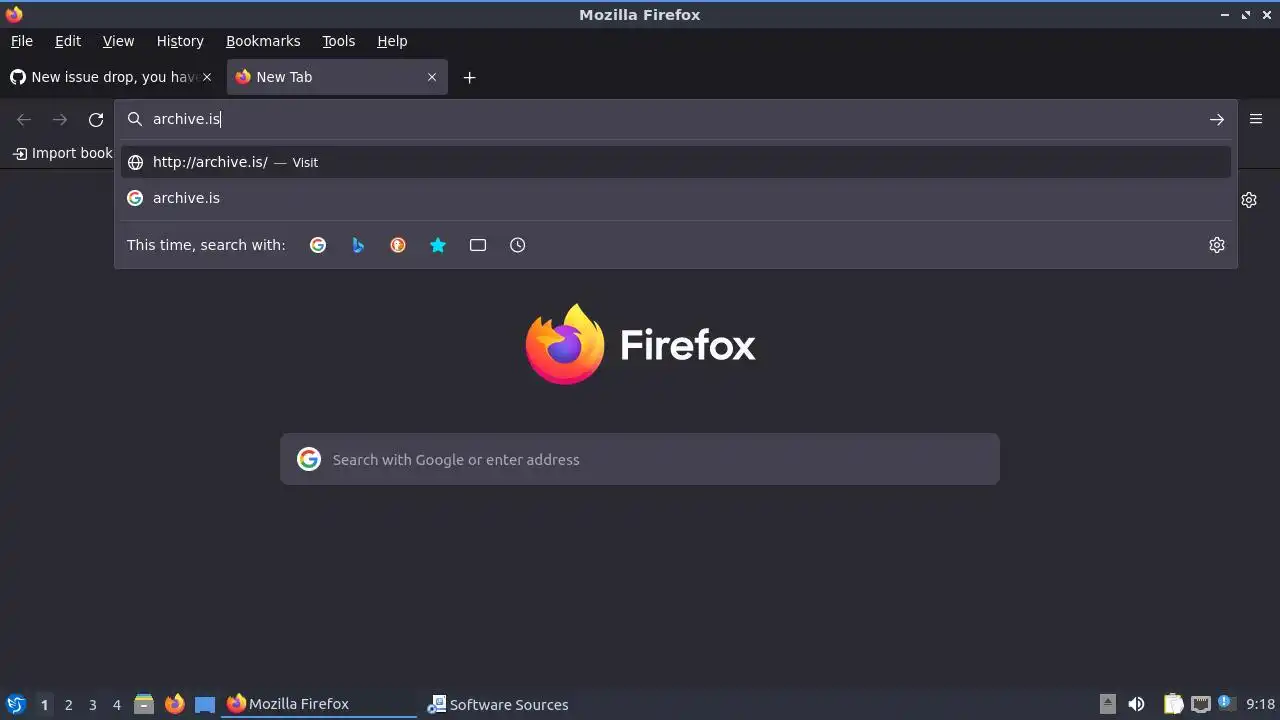Open the volume control tray icon
The height and width of the screenshot is (720, 1280).
[1136, 704]
